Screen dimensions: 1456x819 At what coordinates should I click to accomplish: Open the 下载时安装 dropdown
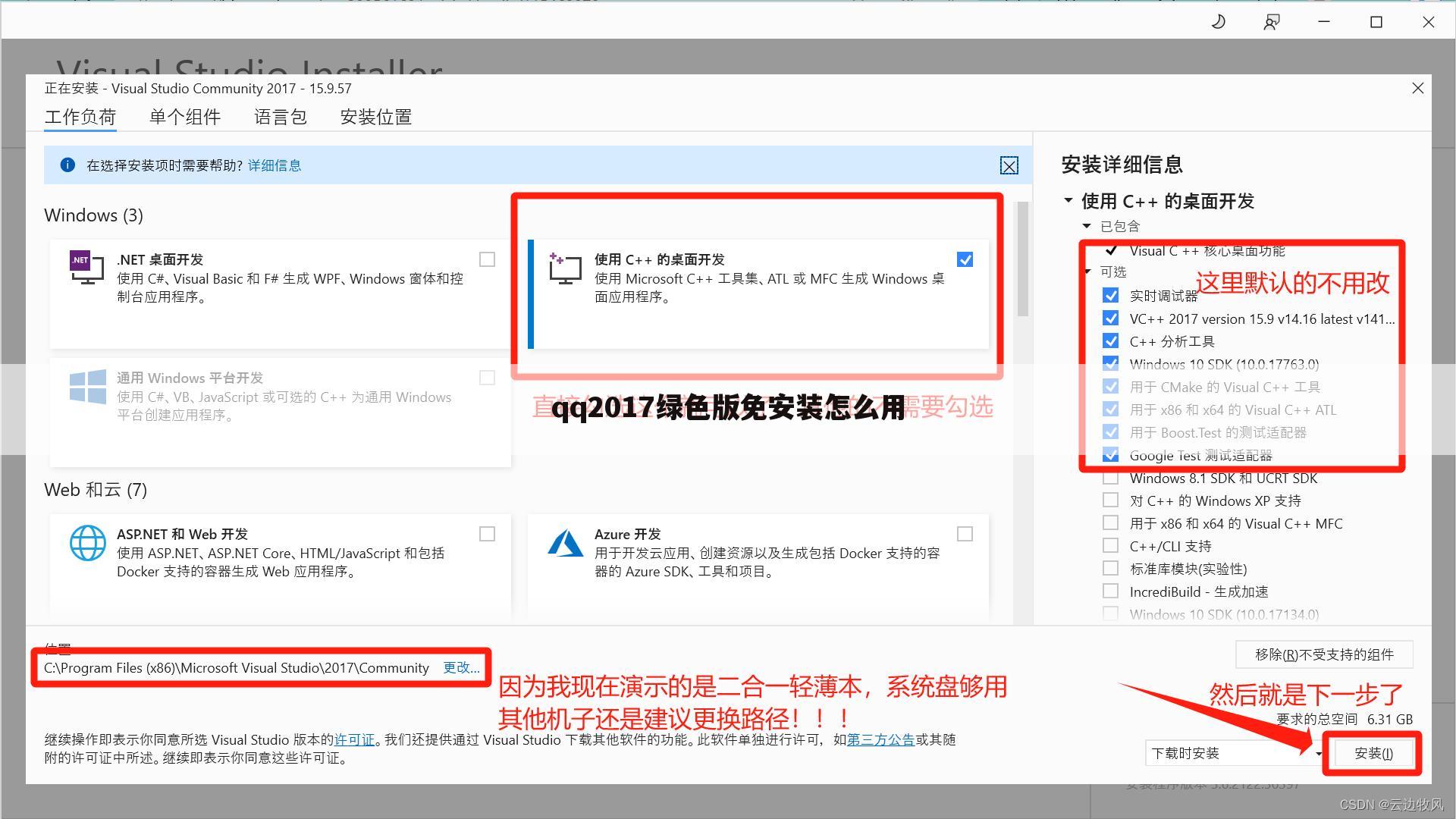tap(1234, 753)
